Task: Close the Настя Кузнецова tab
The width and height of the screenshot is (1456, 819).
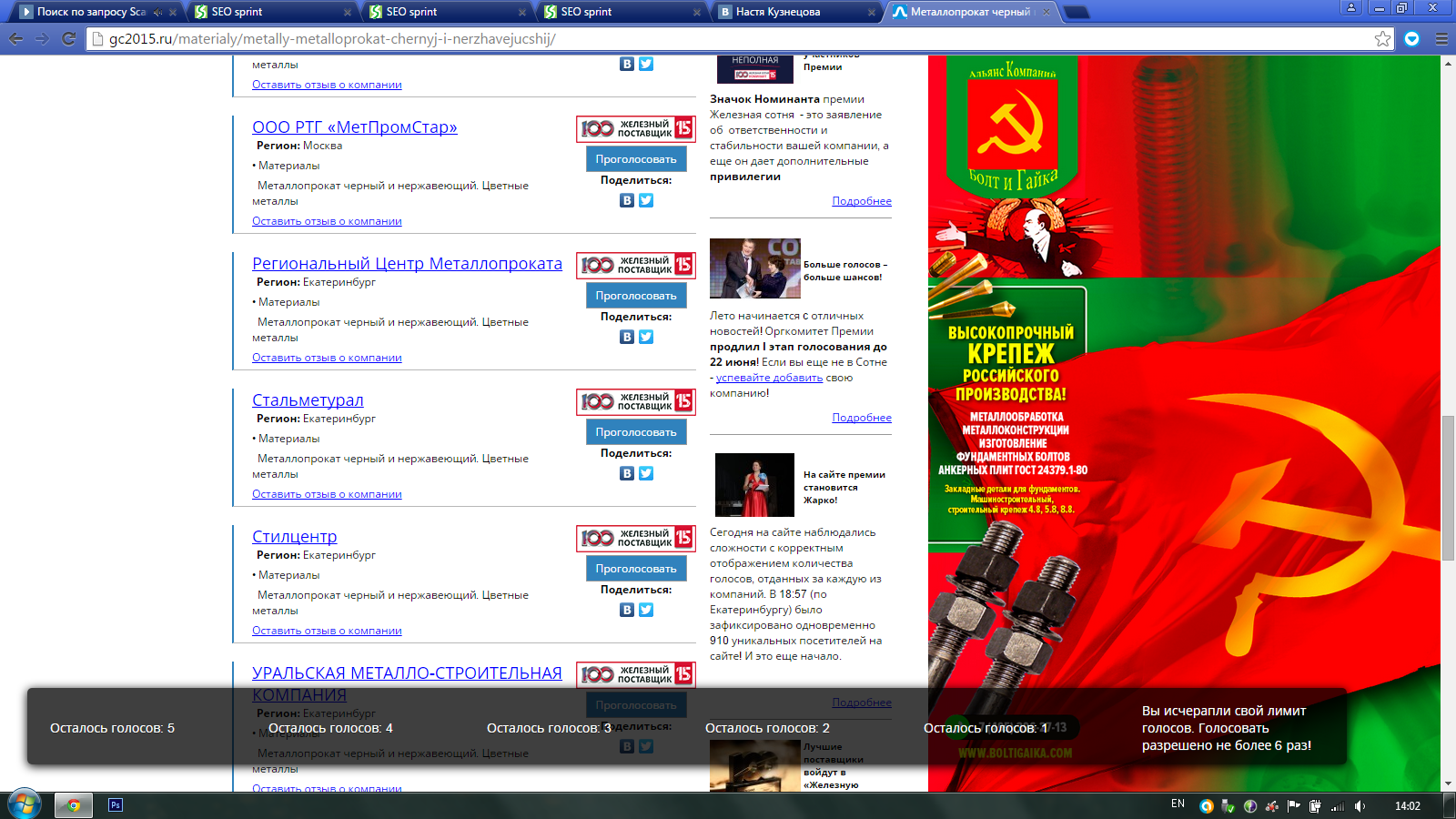Action: point(871,12)
